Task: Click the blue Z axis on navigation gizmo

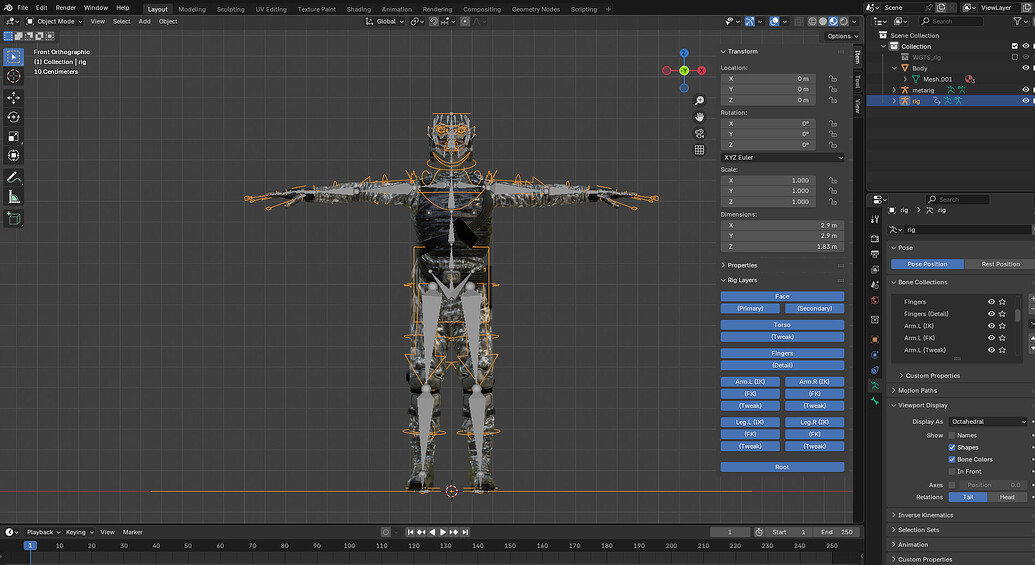Action: (684, 53)
